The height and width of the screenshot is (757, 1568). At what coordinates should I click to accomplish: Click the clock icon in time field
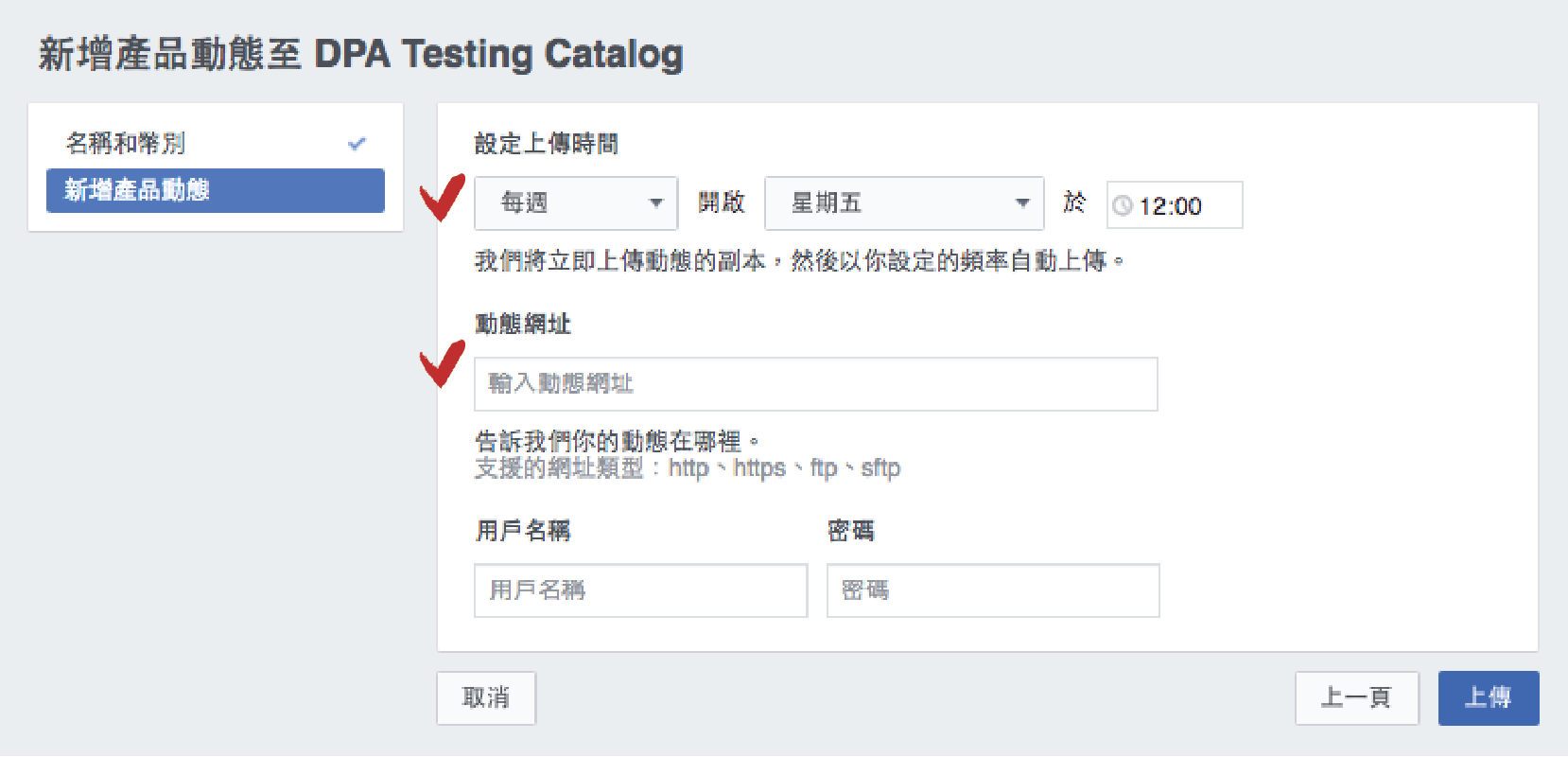pos(1123,206)
